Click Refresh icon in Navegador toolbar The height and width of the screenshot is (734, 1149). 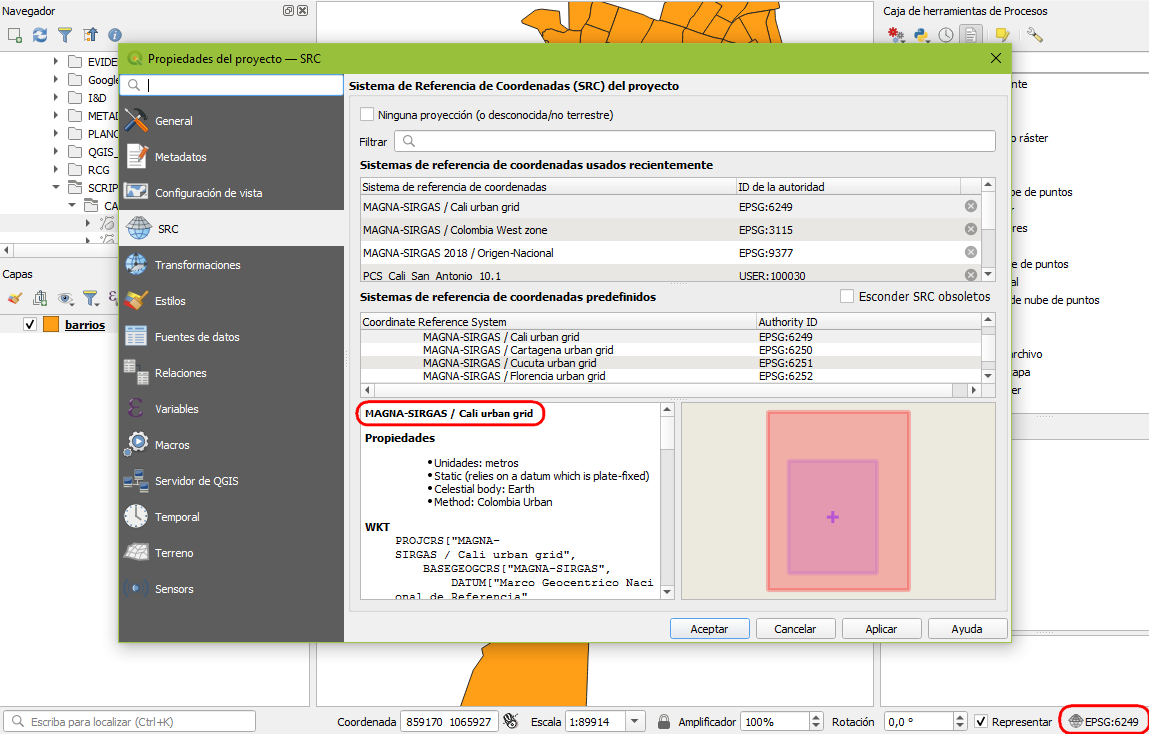click(40, 34)
